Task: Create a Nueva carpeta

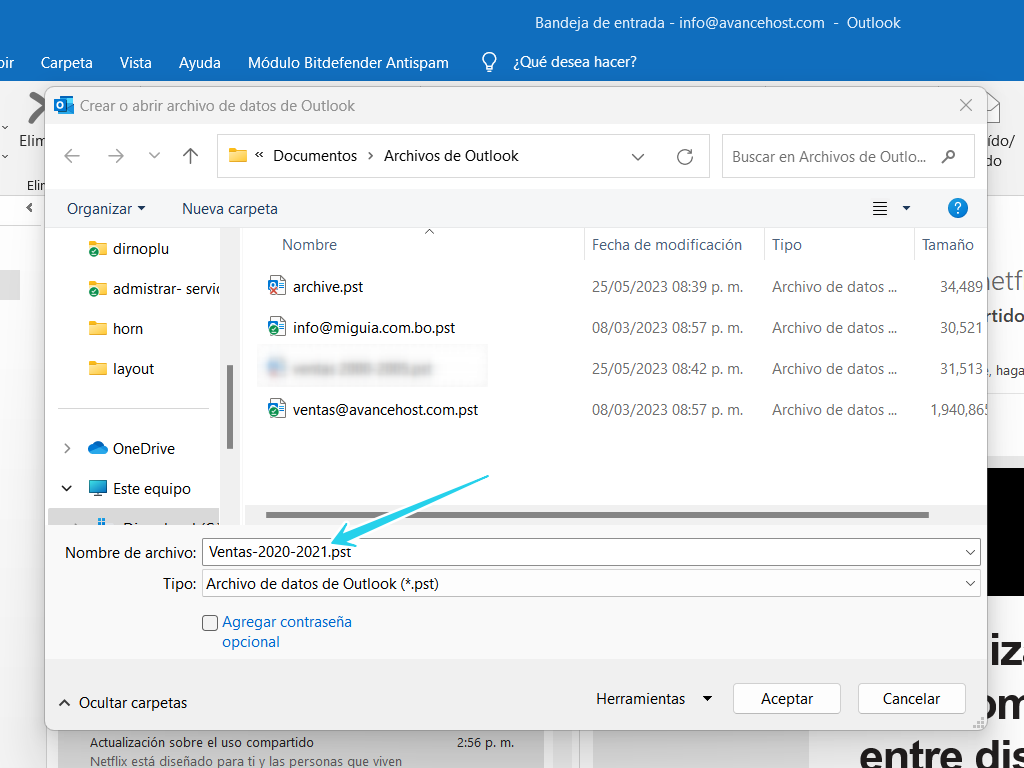Action: coord(230,208)
